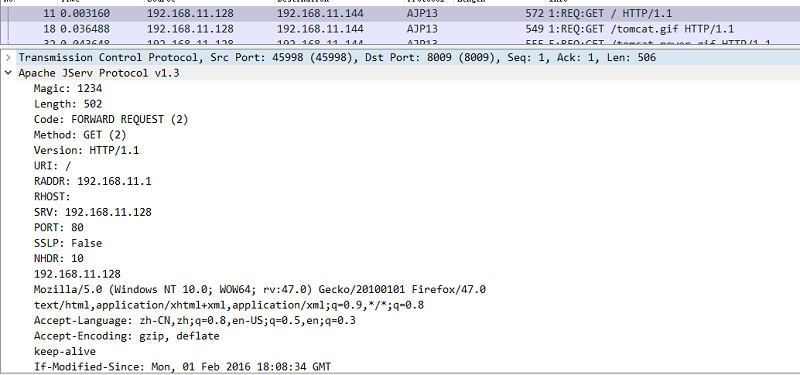Select the Accept-Language header line
The image size is (800, 375).
click(x=194, y=320)
